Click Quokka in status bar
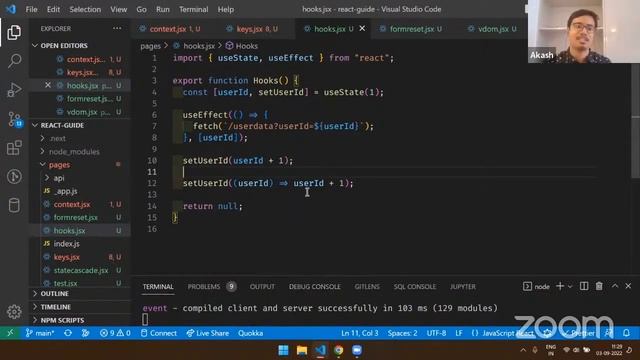This screenshot has height=360, width=640. 250,333
